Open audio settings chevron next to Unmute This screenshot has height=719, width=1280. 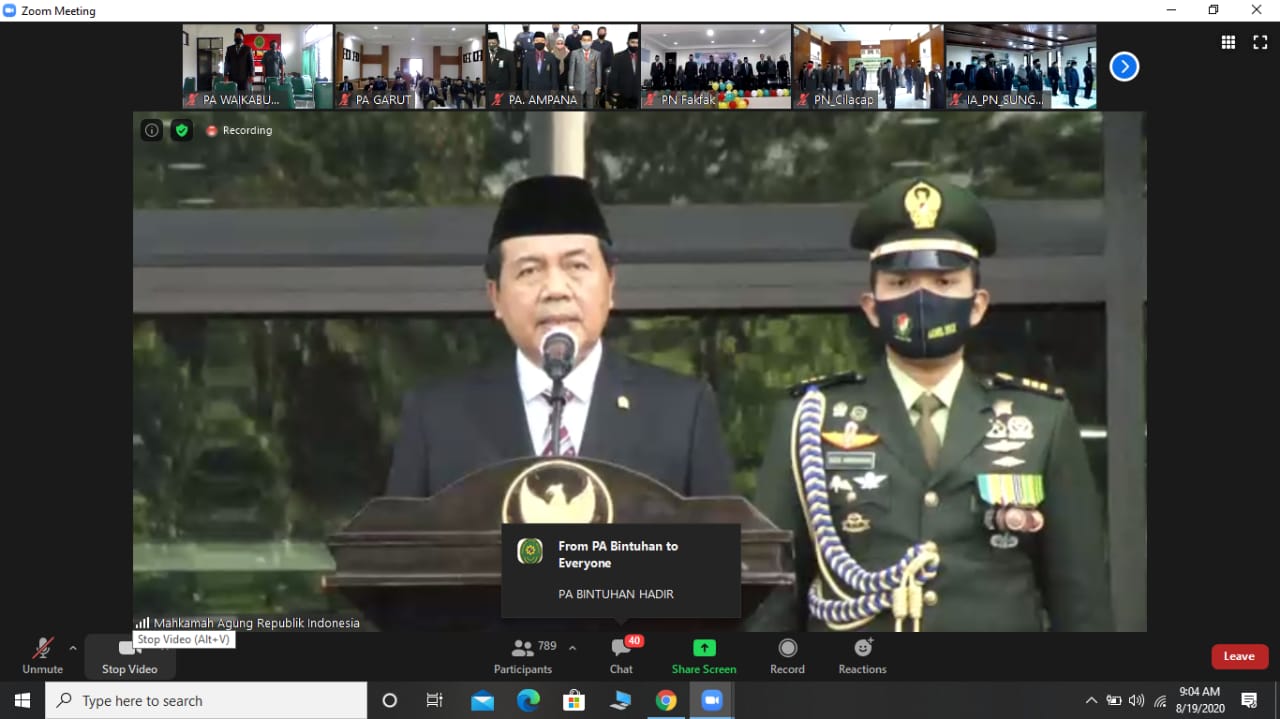click(72, 647)
